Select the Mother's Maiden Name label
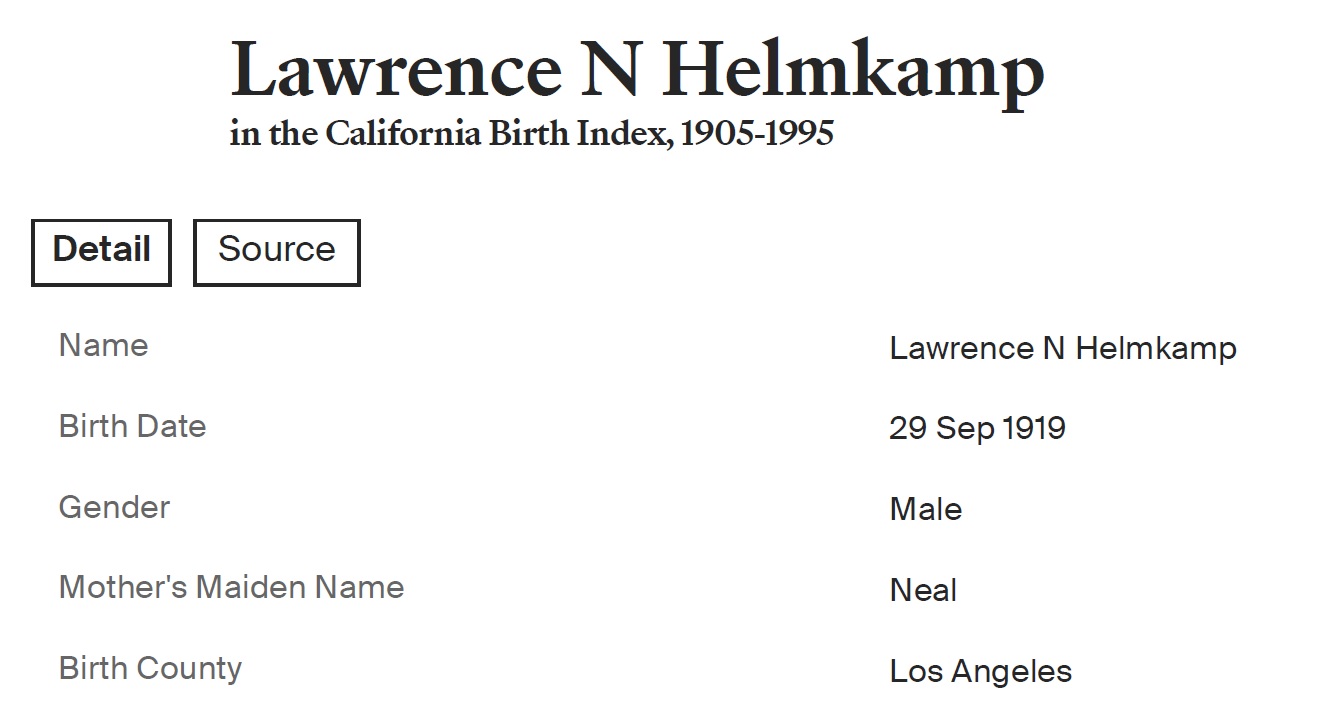 click(231, 587)
